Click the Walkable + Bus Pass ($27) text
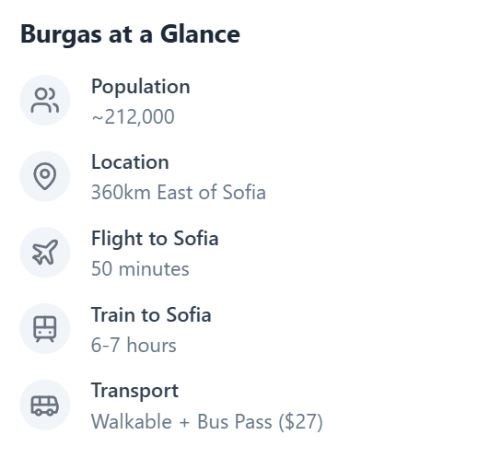Image resolution: width=489 pixels, height=454 pixels. [207, 422]
